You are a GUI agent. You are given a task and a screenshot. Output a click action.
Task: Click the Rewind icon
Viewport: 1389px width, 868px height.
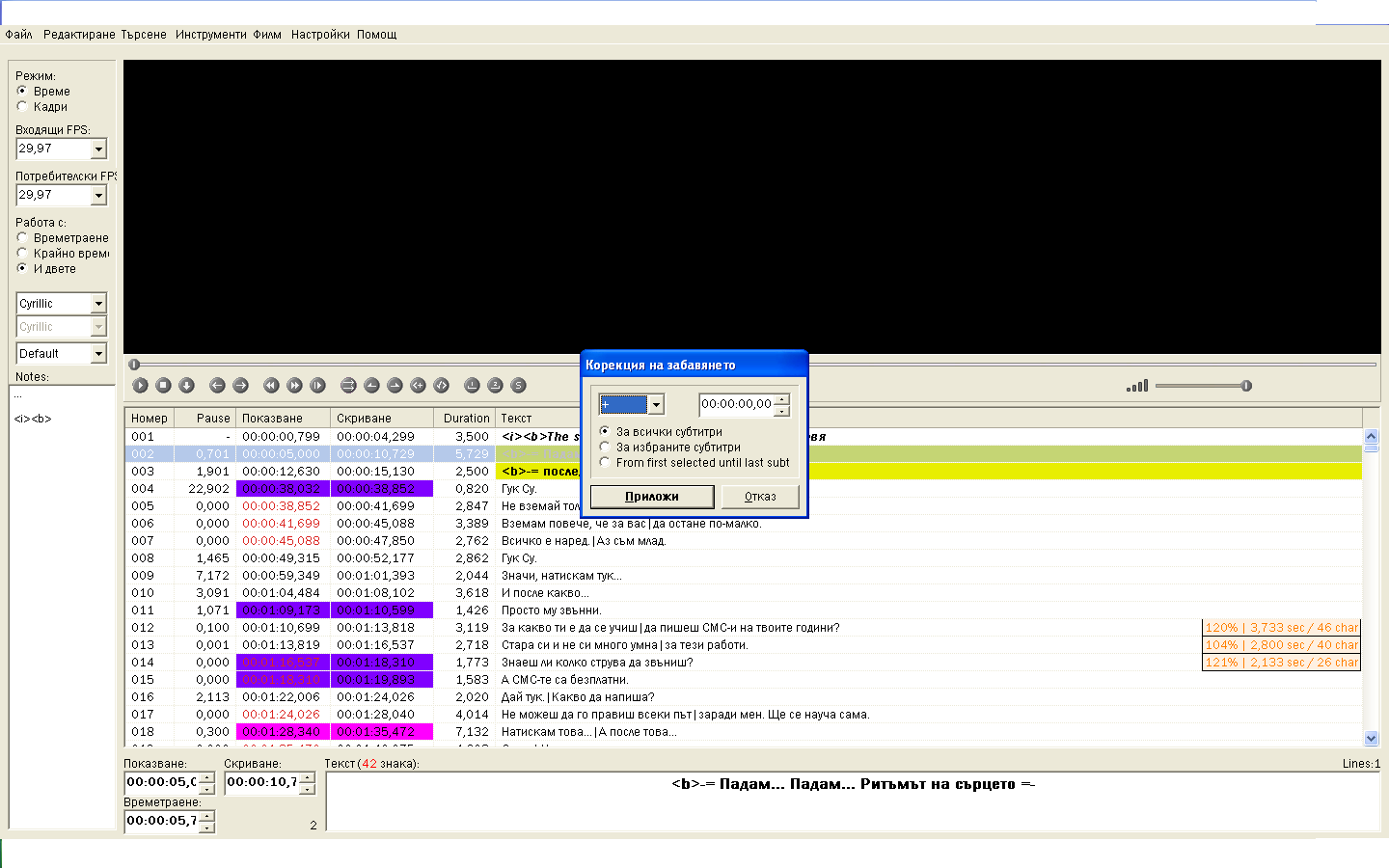coord(272,385)
